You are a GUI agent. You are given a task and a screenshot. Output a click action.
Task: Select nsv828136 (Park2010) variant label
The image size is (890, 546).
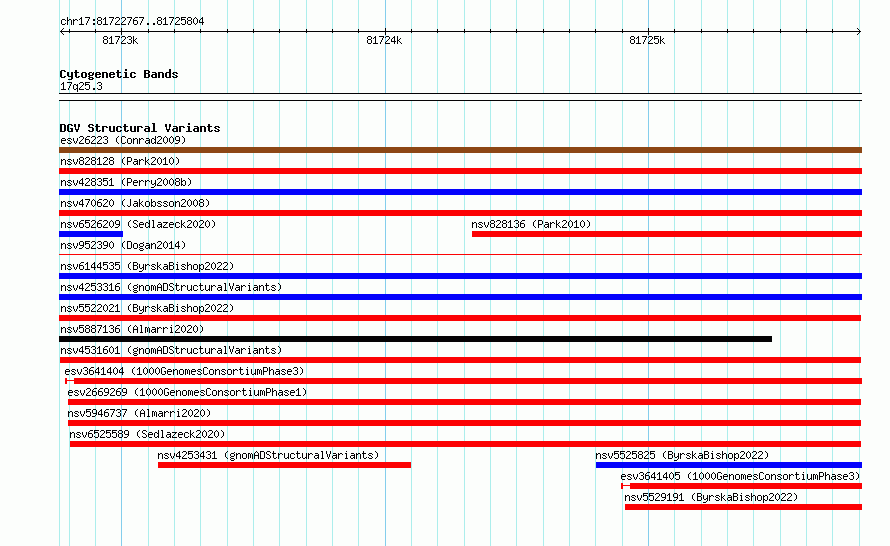pyautogui.click(x=531, y=224)
